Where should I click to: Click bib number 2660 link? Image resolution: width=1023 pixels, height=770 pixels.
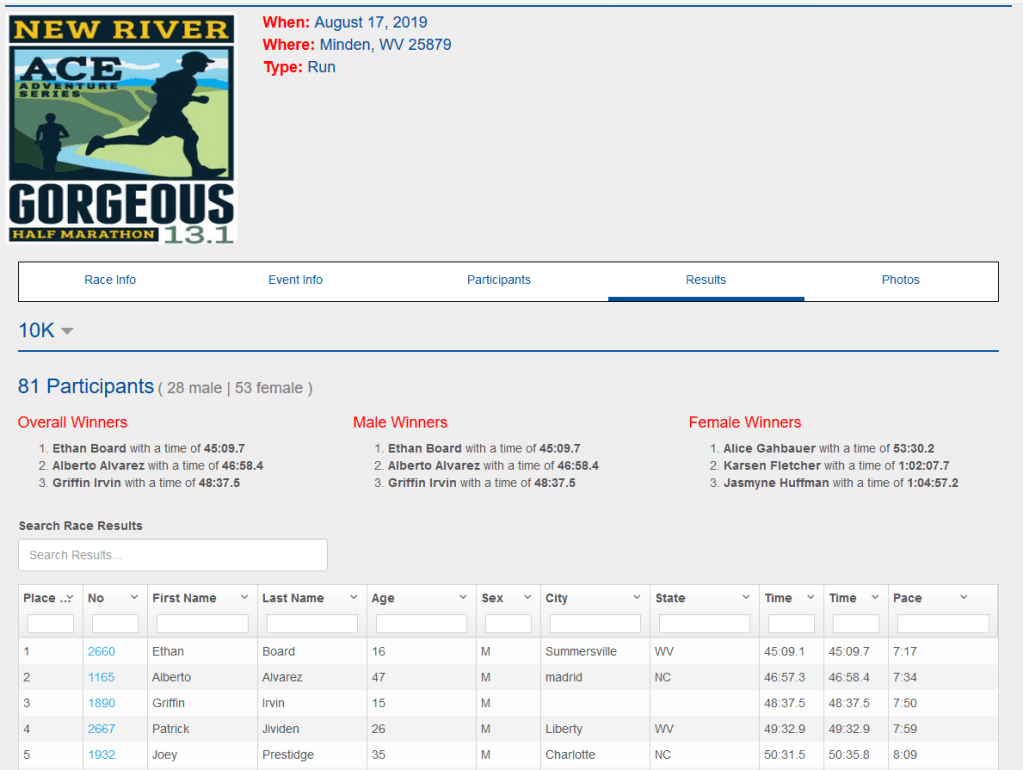101,651
